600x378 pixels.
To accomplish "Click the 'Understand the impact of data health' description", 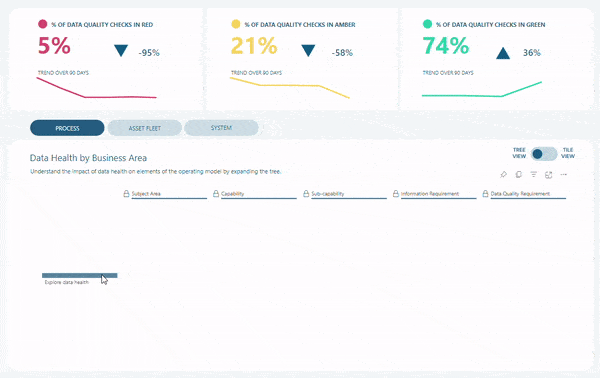I will (156, 172).
